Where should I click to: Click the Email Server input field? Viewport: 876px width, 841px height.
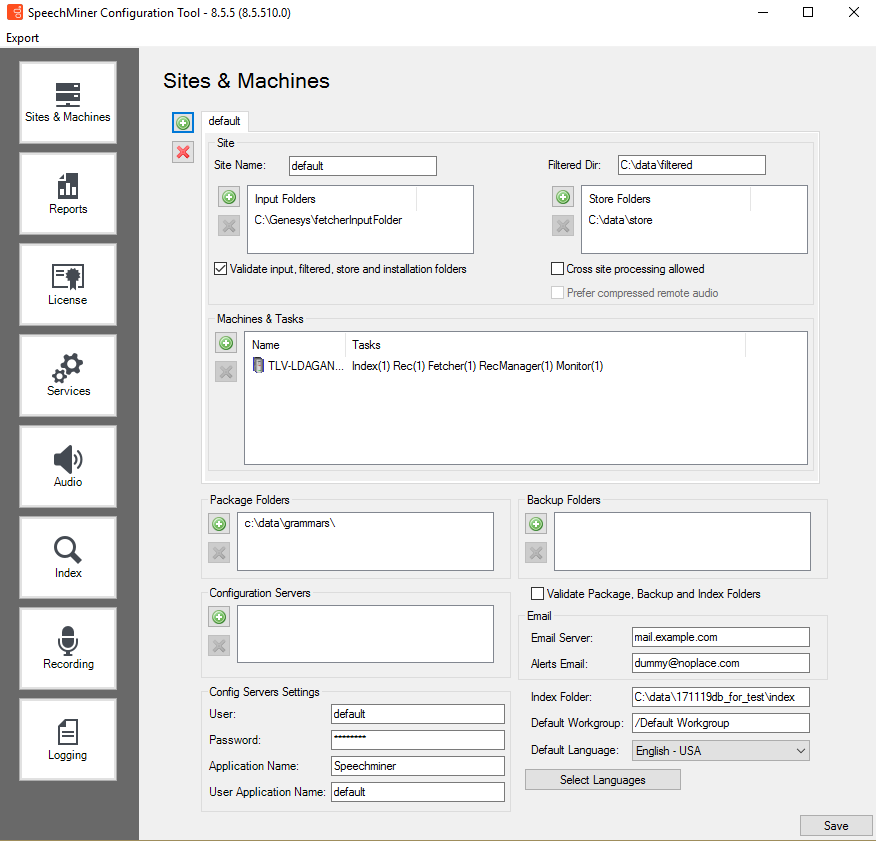(x=719, y=637)
